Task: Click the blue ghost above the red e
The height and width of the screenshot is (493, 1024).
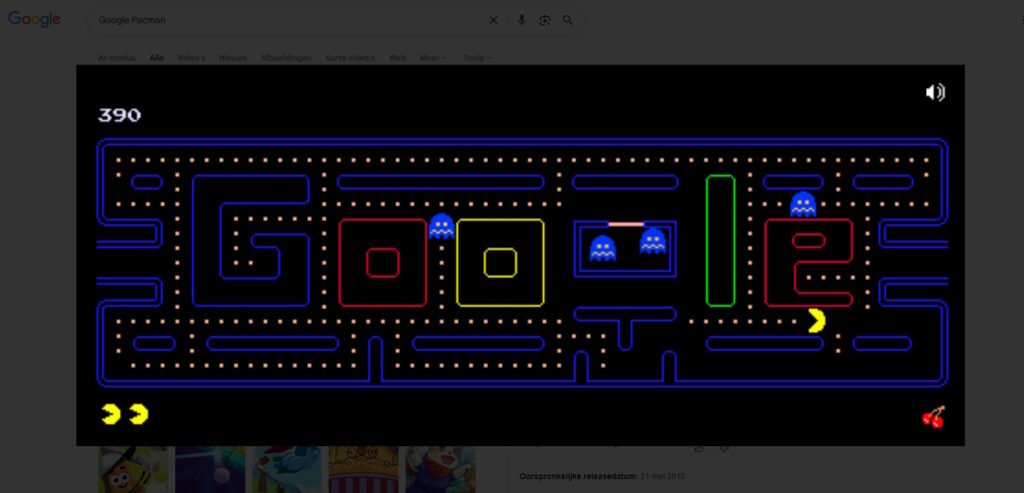Action: 803,204
